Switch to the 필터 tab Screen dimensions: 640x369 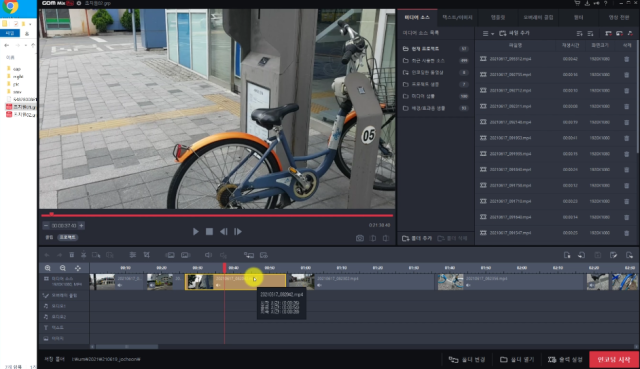[578, 18]
